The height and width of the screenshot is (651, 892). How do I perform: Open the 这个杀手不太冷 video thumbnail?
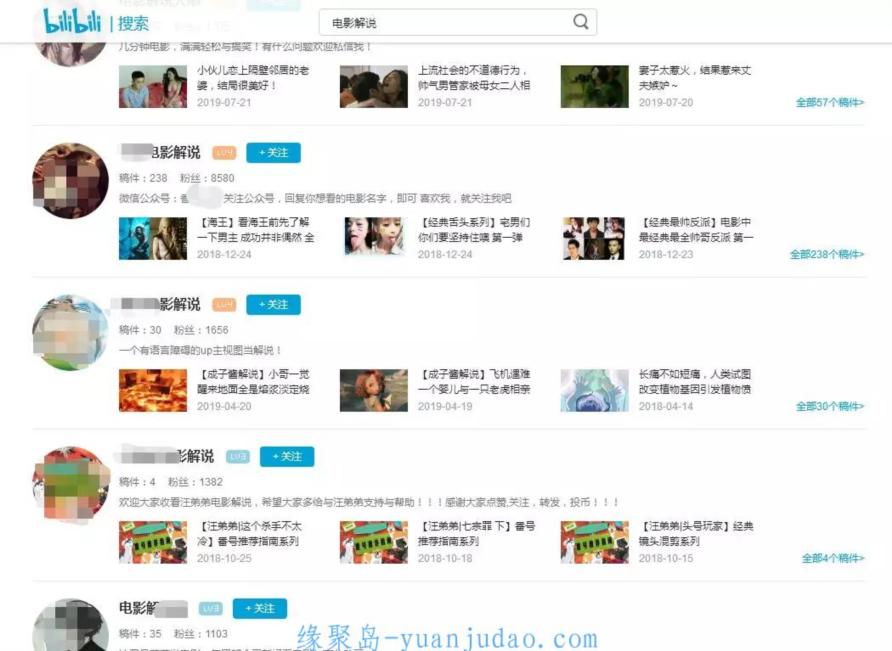point(152,542)
